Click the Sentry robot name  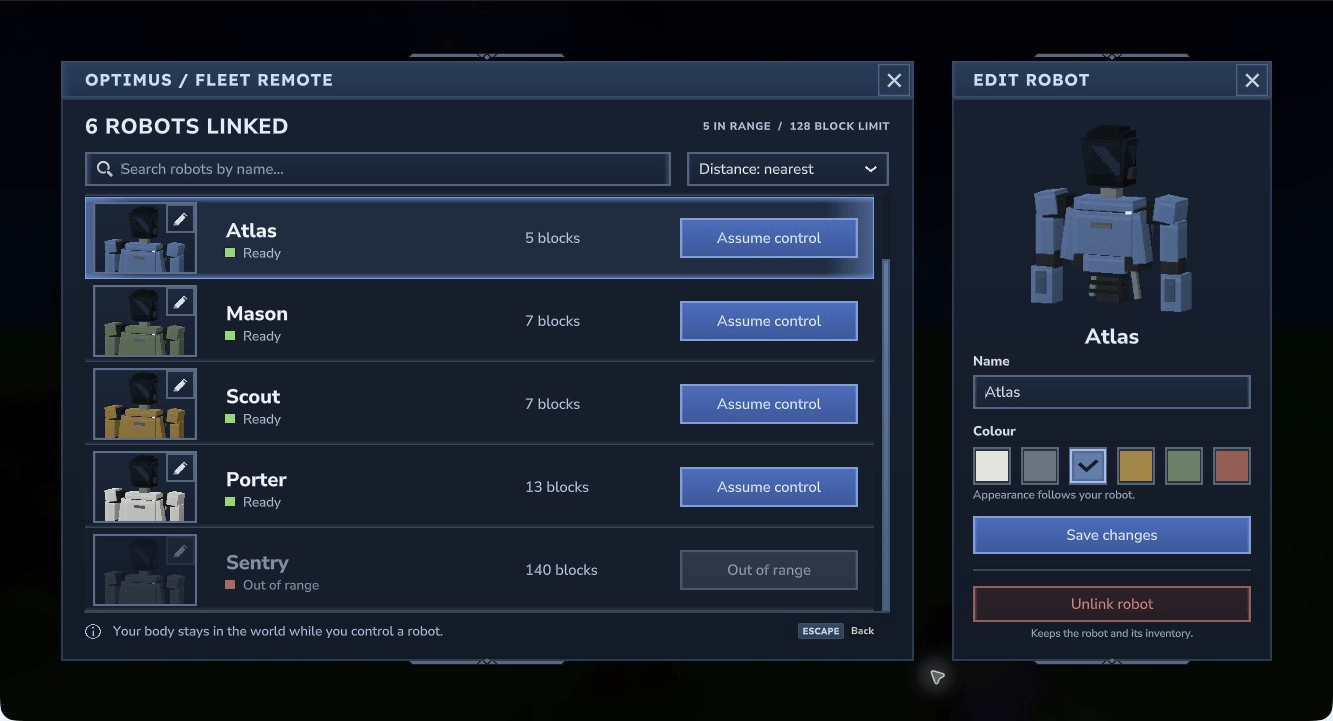tap(257, 562)
